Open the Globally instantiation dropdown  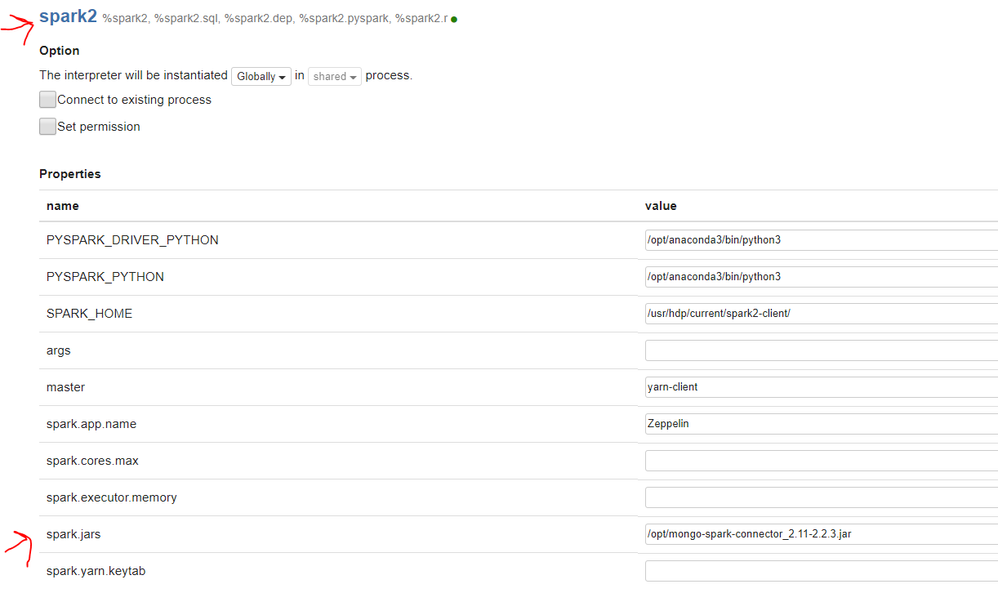tap(261, 76)
